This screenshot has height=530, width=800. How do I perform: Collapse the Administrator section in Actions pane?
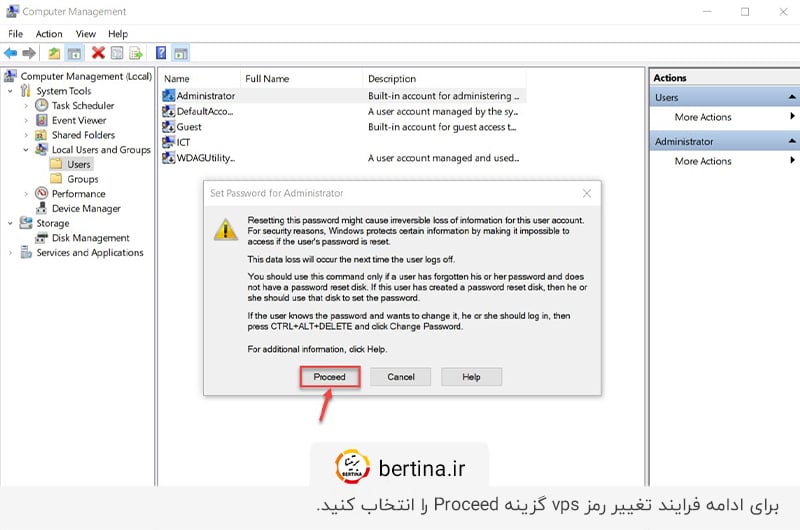[791, 141]
